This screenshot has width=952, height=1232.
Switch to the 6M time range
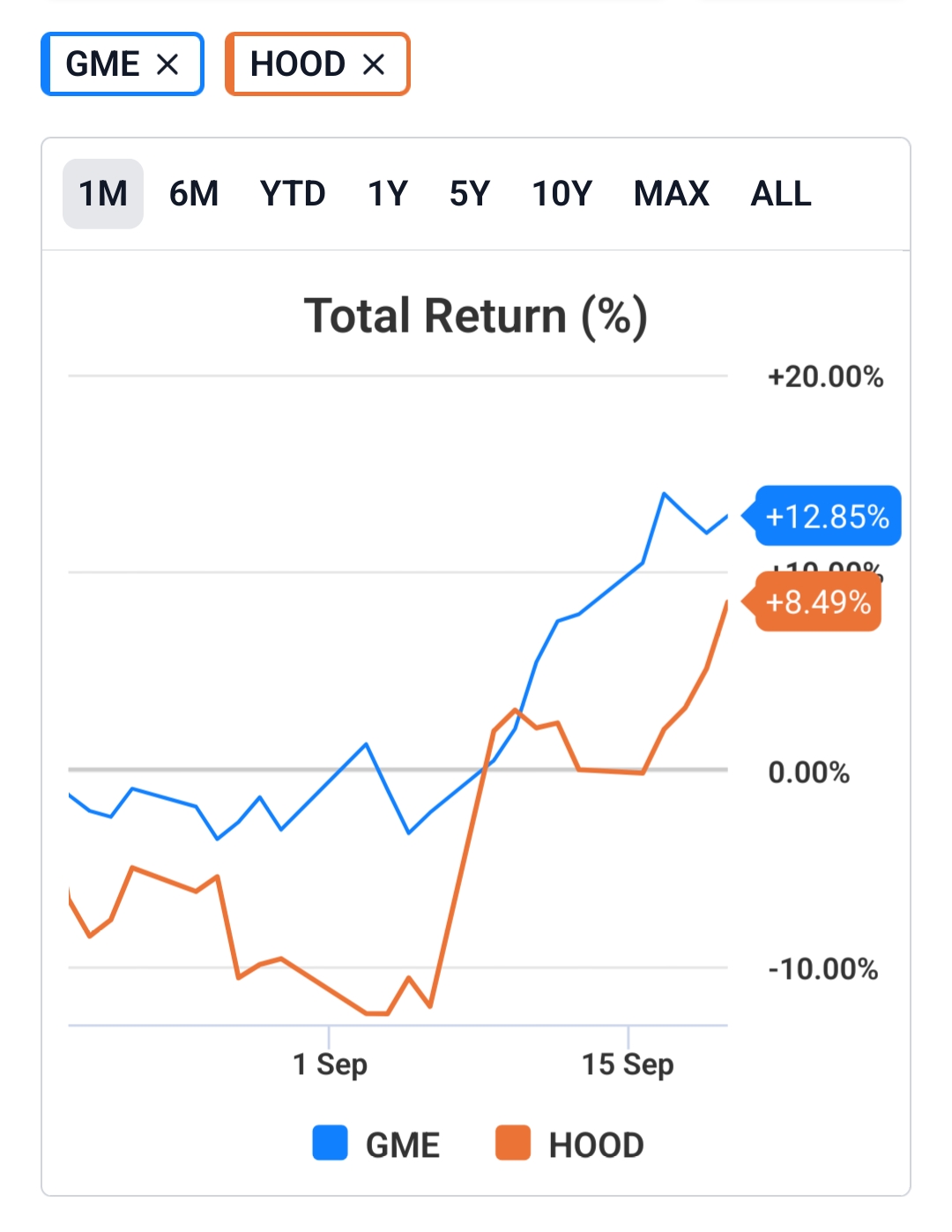click(x=194, y=194)
